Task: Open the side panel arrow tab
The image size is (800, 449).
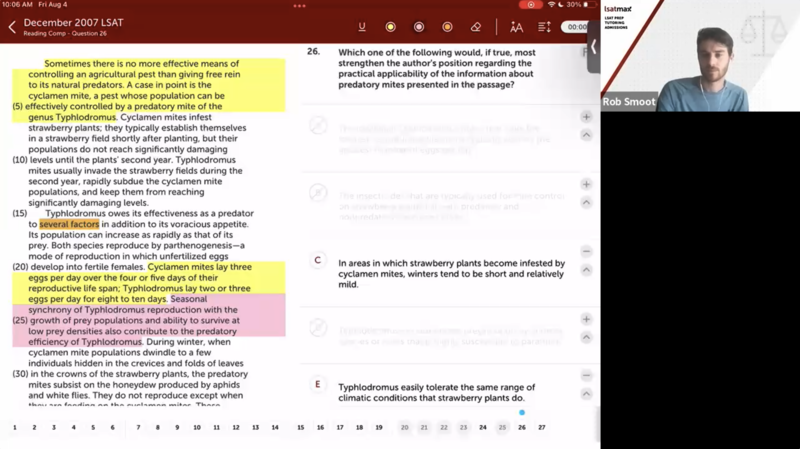Action: tap(593, 46)
